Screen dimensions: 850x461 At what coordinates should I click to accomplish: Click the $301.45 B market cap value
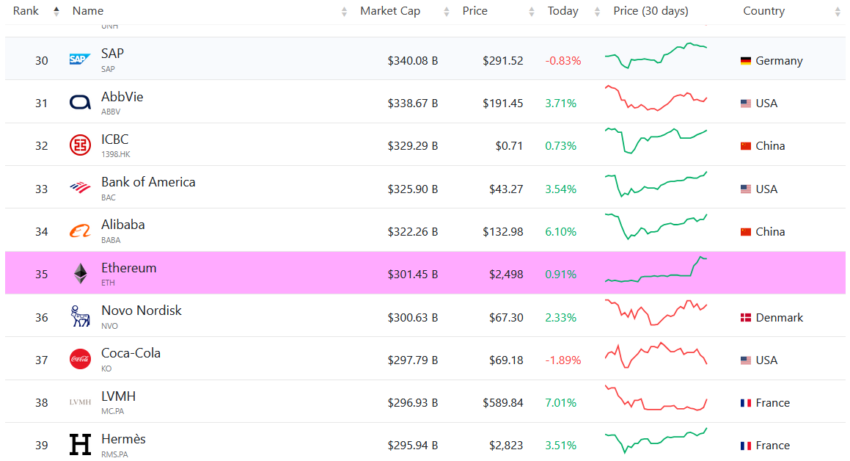(413, 274)
